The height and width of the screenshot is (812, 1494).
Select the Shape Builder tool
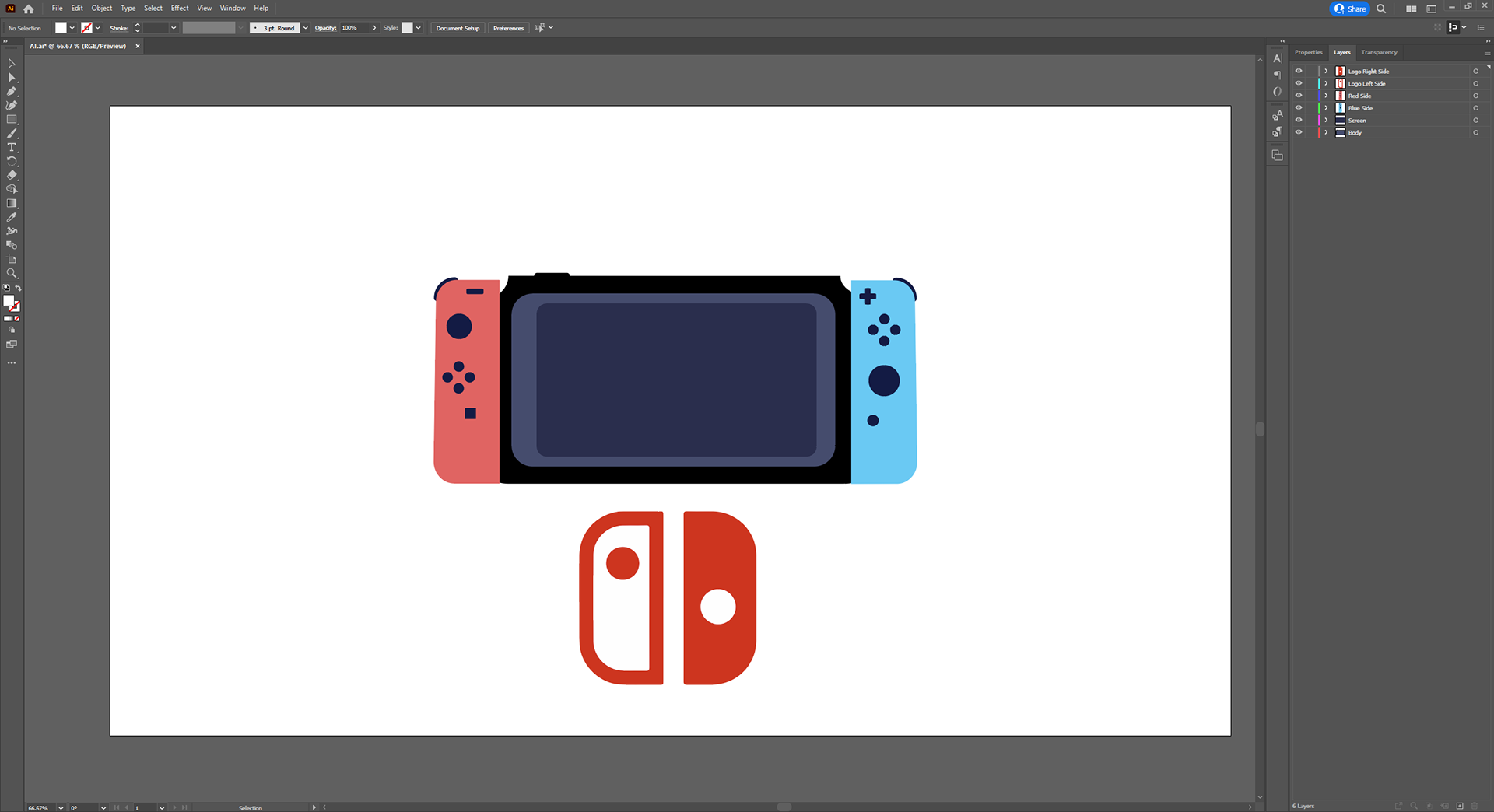(x=12, y=189)
